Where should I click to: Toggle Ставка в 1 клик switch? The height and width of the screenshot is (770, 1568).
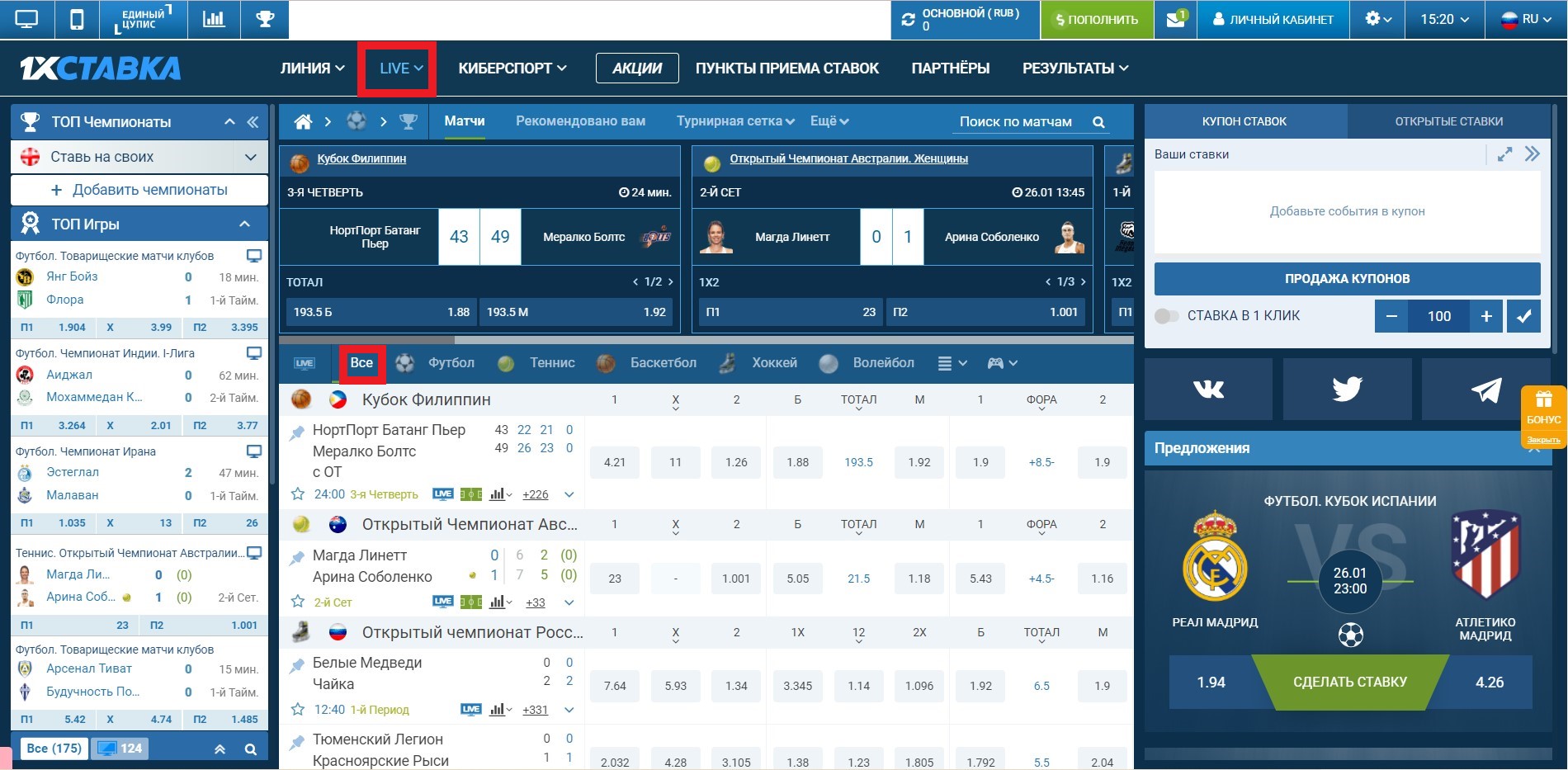pyautogui.click(x=1166, y=316)
